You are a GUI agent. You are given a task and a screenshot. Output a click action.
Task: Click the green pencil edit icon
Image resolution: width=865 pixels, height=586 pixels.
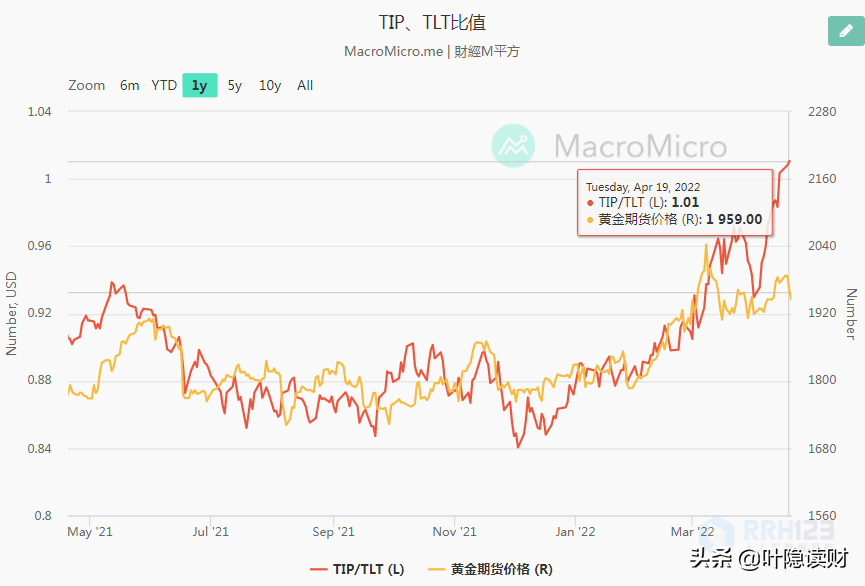pyautogui.click(x=846, y=31)
